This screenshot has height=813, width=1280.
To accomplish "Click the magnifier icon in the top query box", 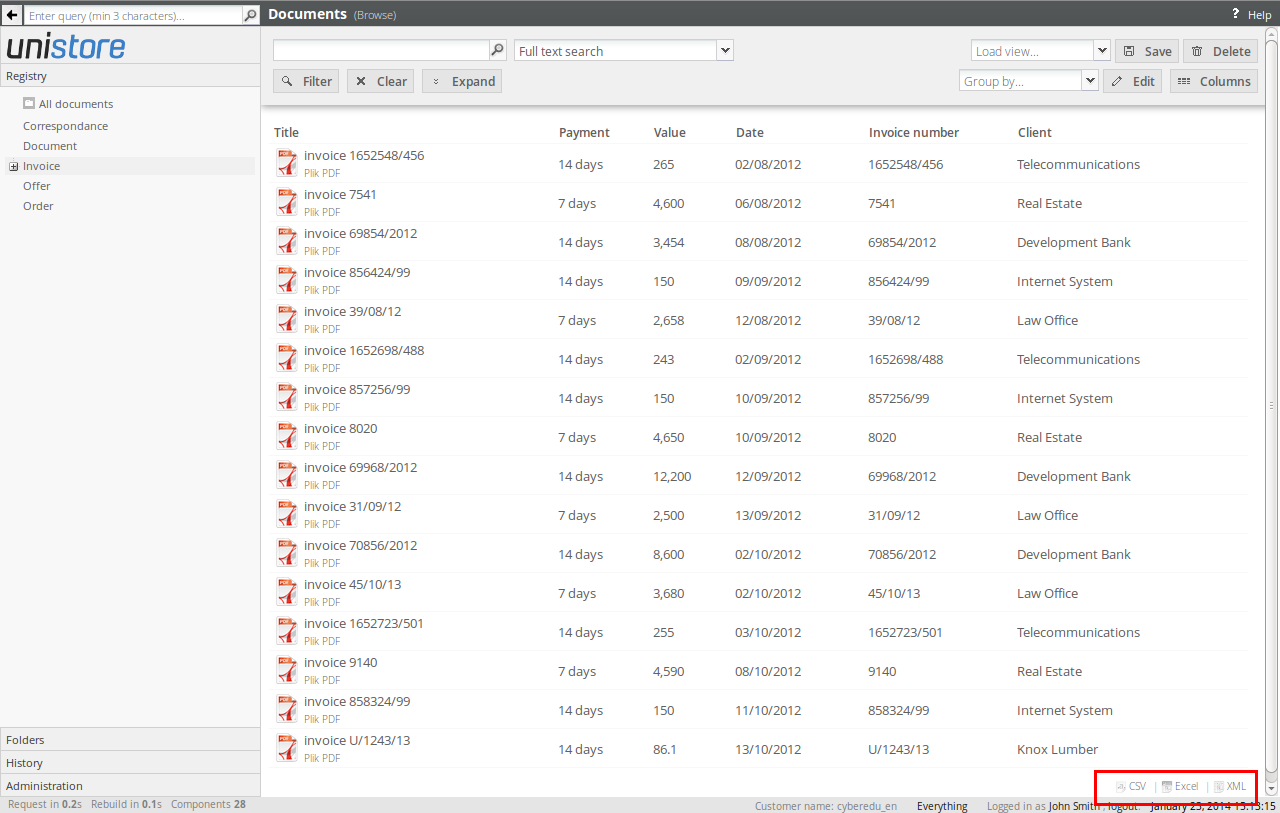I will pos(251,16).
